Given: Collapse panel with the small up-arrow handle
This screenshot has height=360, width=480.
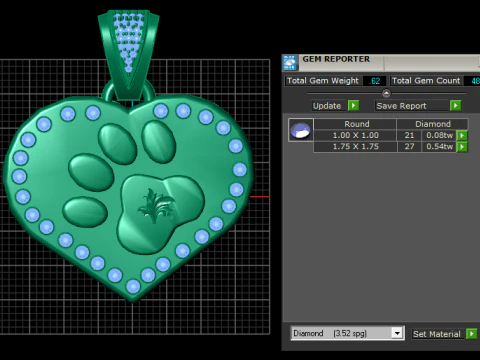Looking at the screenshot, I should click(386, 93).
